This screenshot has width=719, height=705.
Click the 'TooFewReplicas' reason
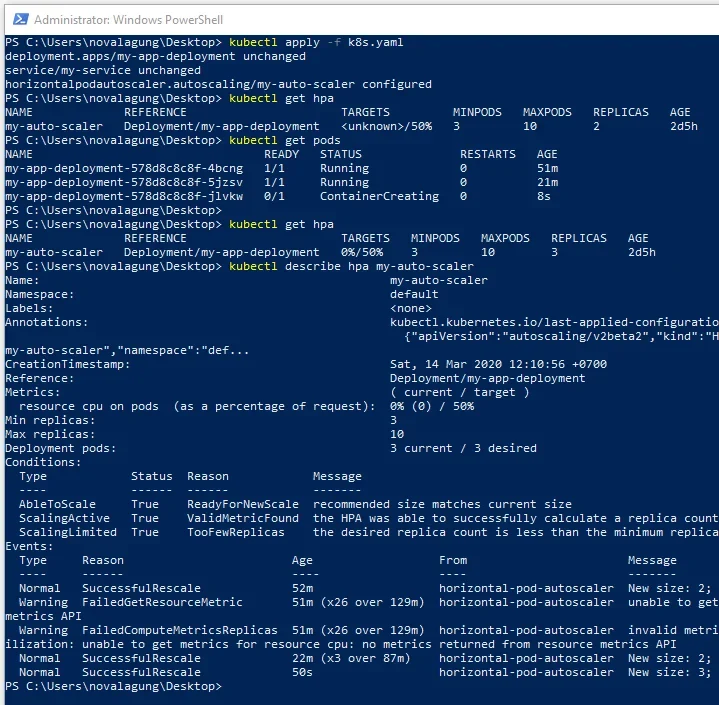pyautogui.click(x=236, y=533)
